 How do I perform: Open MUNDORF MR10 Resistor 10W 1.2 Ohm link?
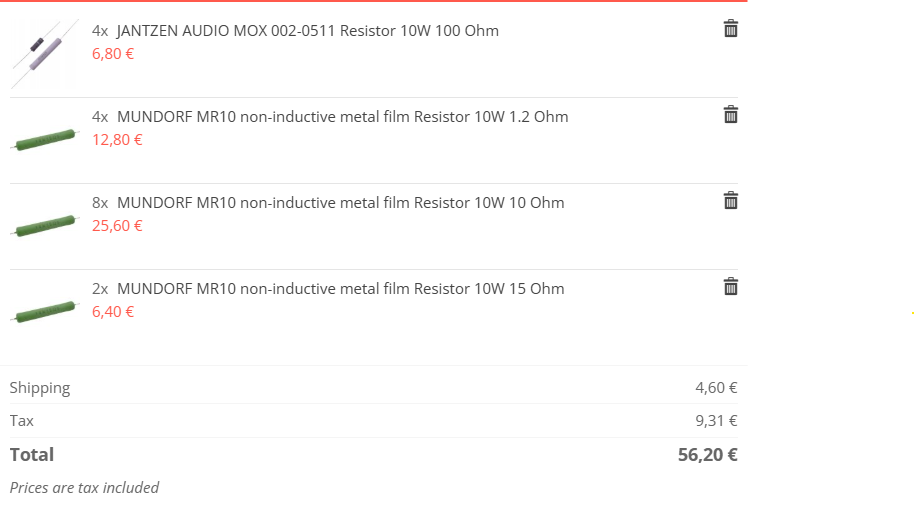(x=342, y=117)
